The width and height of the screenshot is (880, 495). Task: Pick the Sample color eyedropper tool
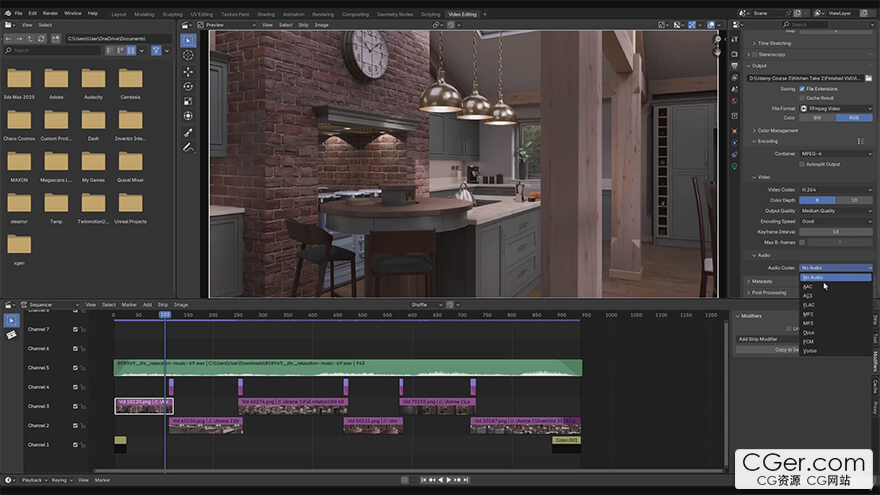pyautogui.click(x=188, y=132)
